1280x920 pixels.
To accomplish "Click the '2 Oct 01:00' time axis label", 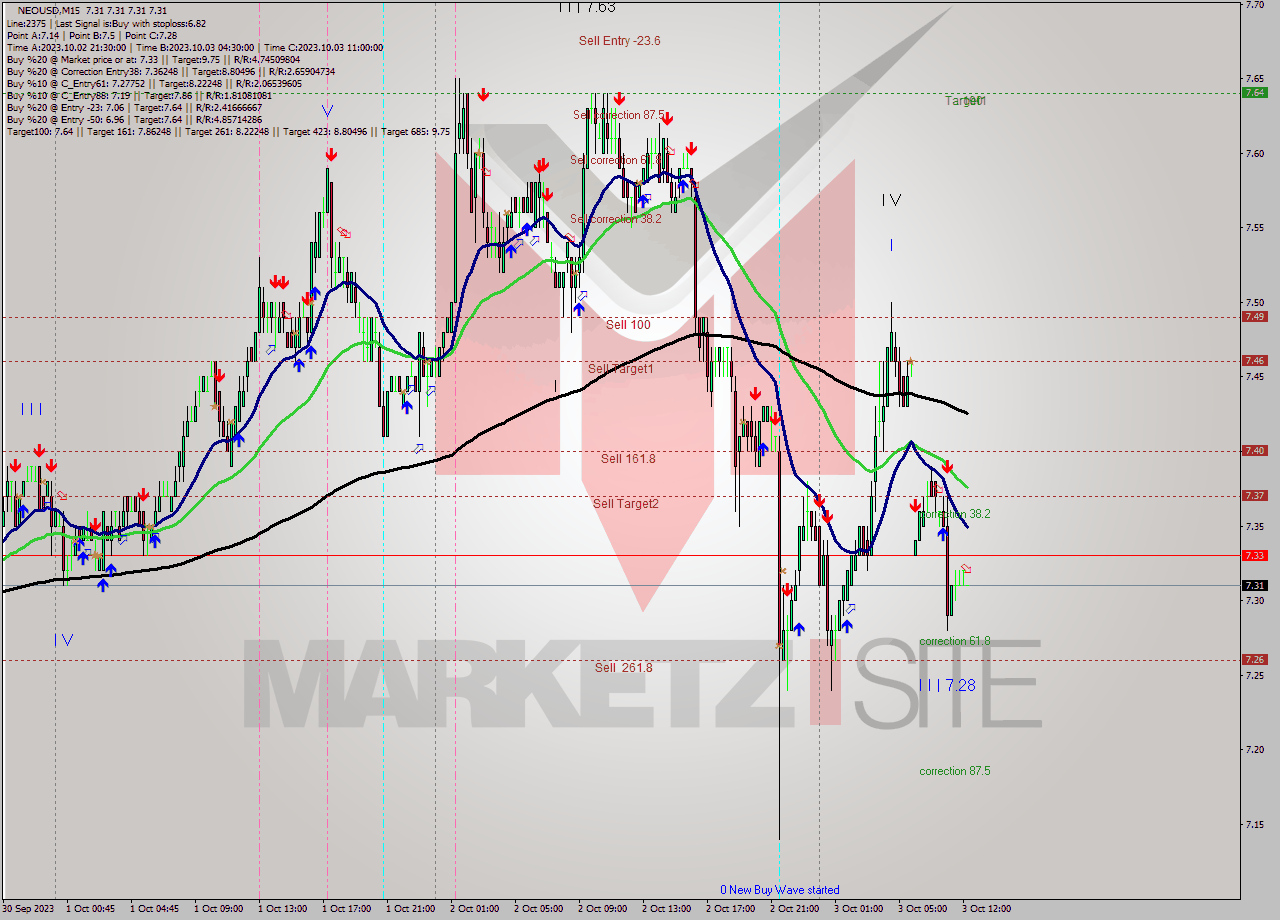I will 474,909.
